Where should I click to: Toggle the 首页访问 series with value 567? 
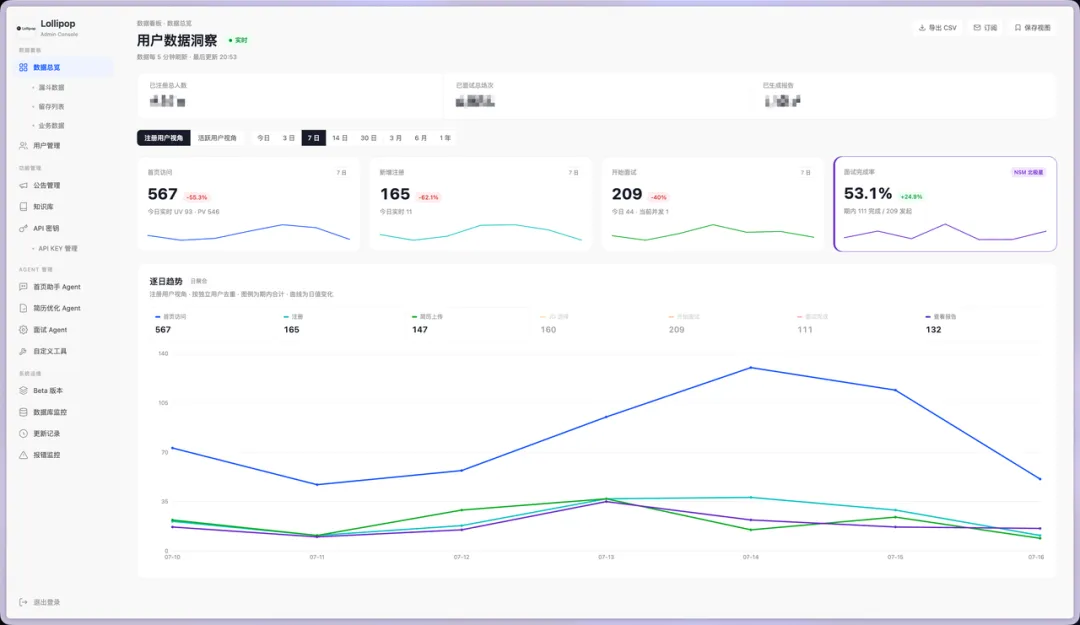click(x=171, y=323)
